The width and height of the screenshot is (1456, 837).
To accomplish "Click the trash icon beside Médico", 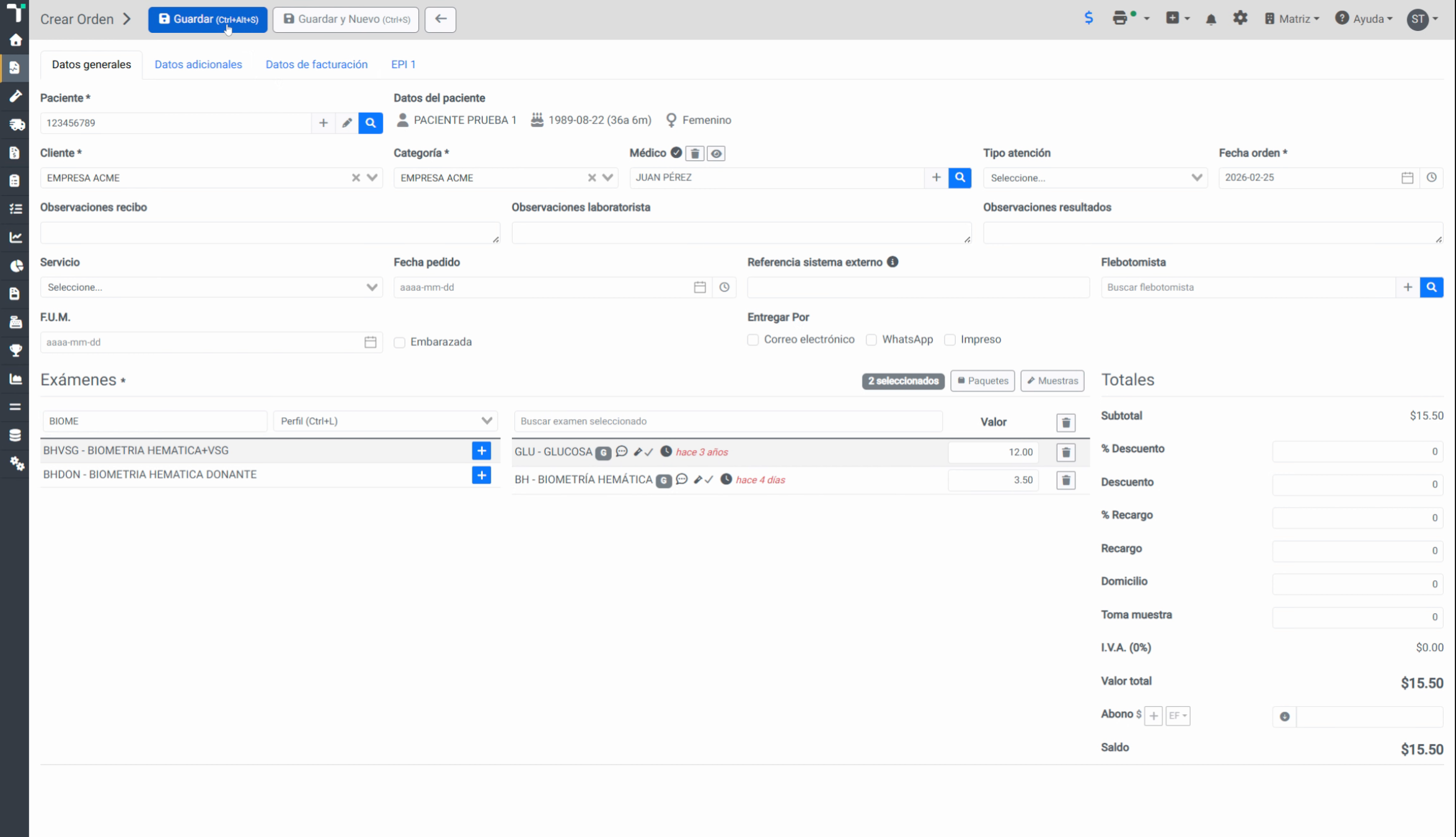I will [x=695, y=153].
